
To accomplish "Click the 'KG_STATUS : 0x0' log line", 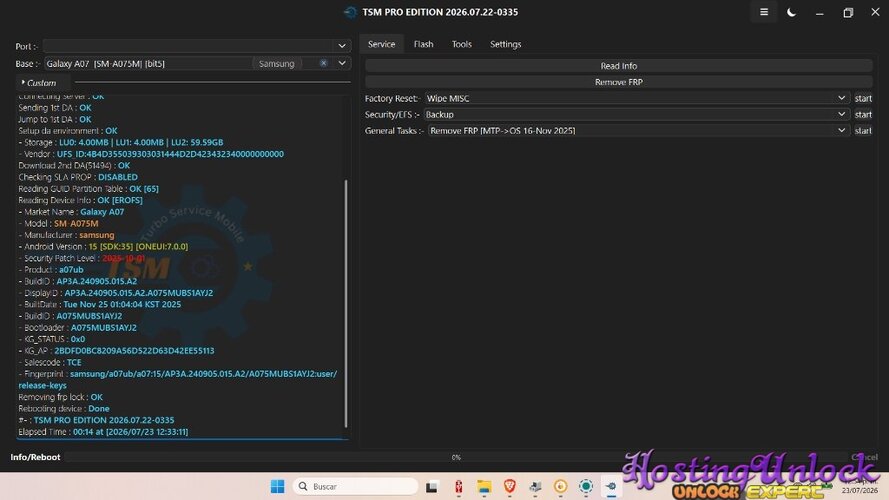I will [x=52, y=339].
